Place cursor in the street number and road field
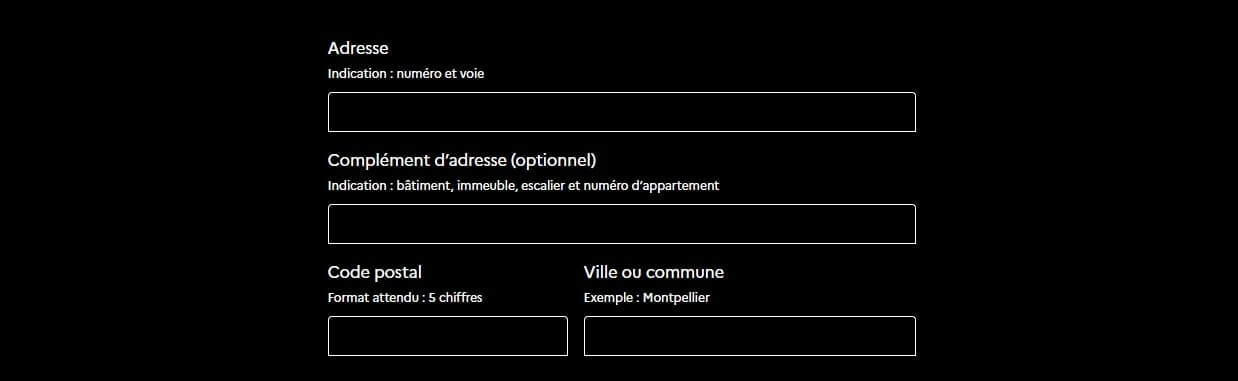This screenshot has height=381, width=1238. [621, 112]
